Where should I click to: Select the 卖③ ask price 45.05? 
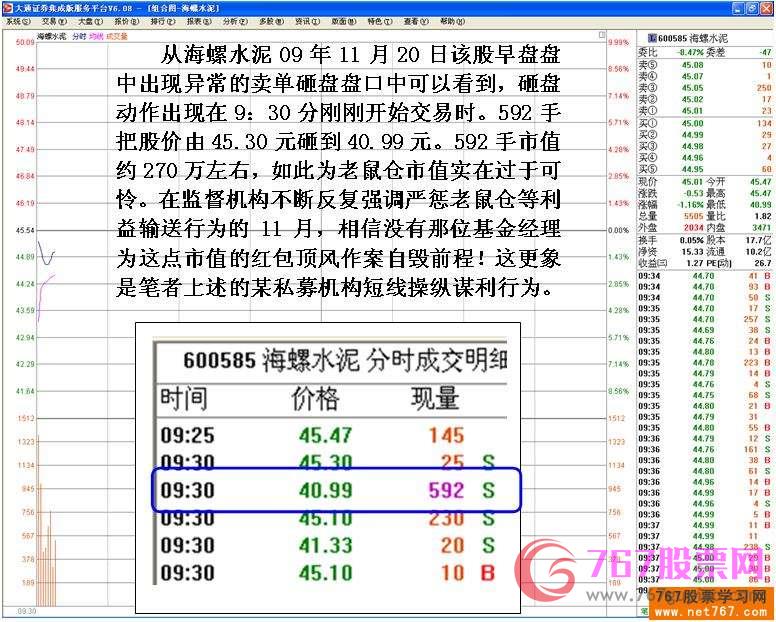(x=692, y=88)
